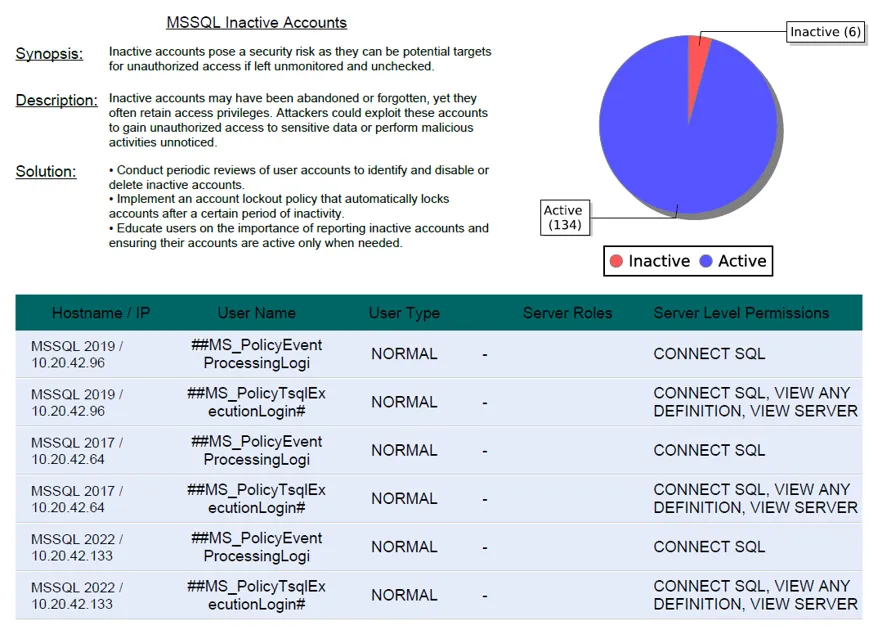The height and width of the screenshot is (630, 869).
Task: Click the User Type column header
Action: click(x=404, y=313)
